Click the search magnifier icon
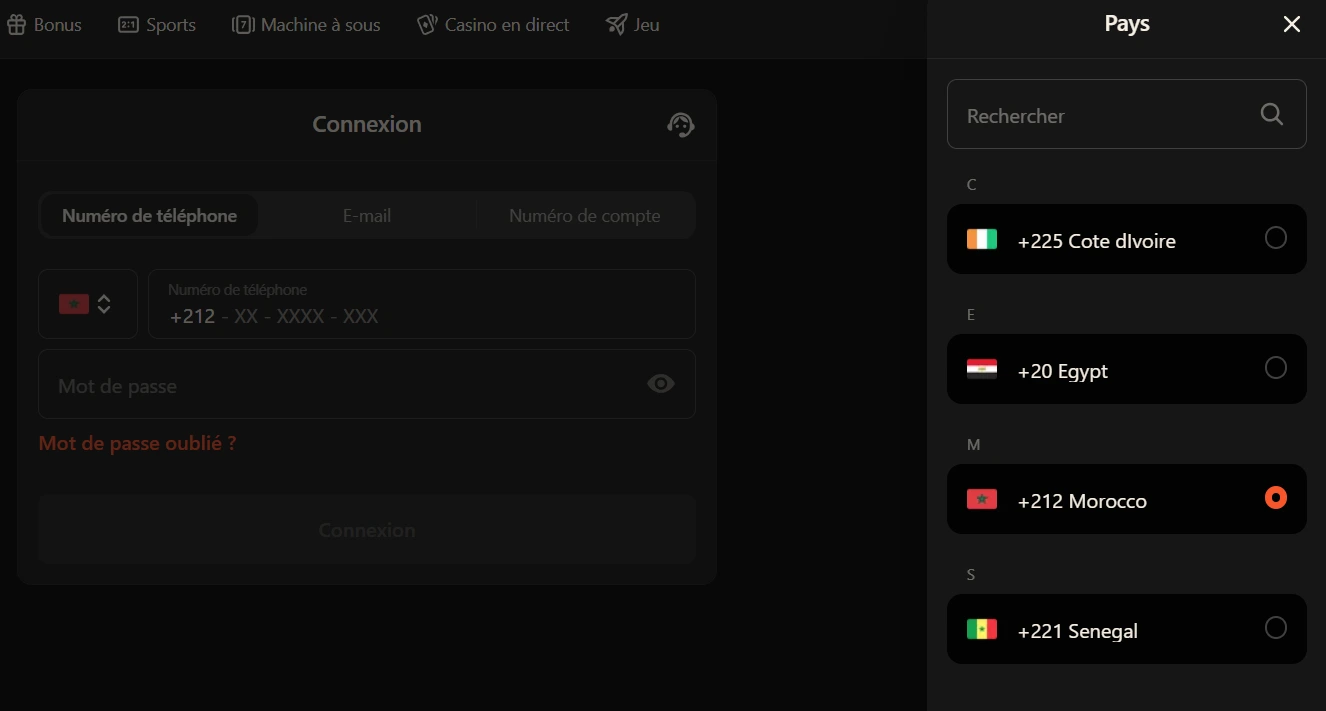1326x711 pixels. coord(1272,114)
